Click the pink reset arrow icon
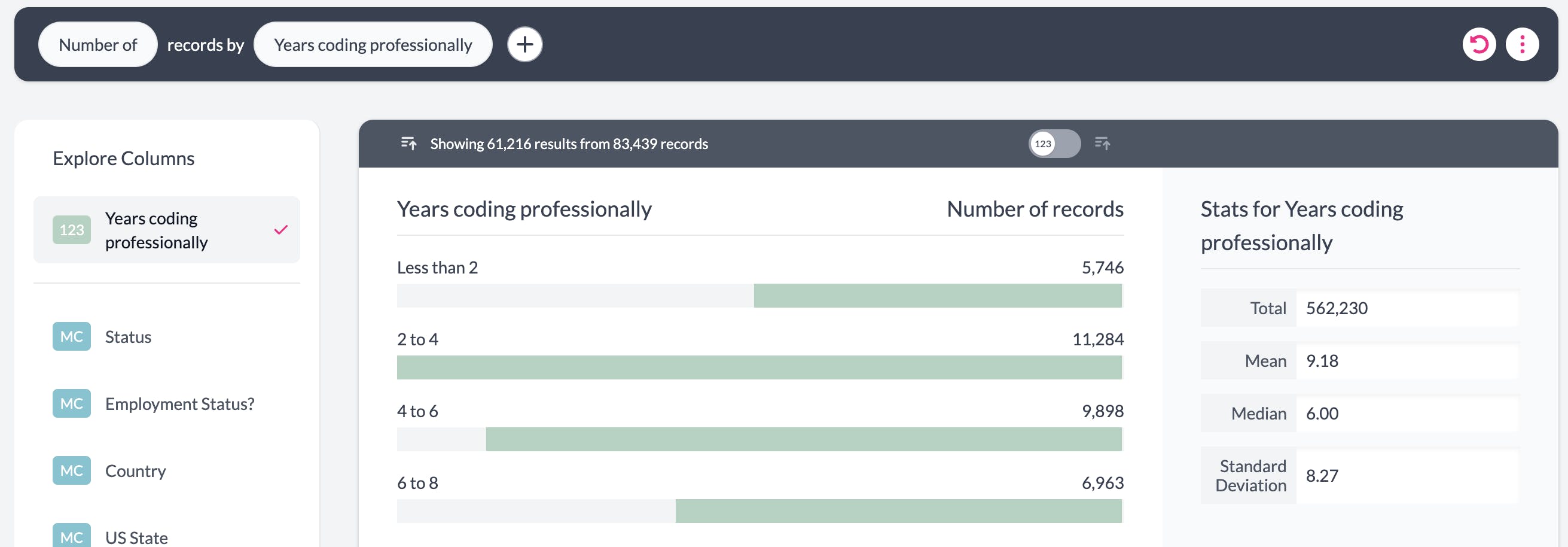The height and width of the screenshot is (547, 1568). tap(1478, 44)
